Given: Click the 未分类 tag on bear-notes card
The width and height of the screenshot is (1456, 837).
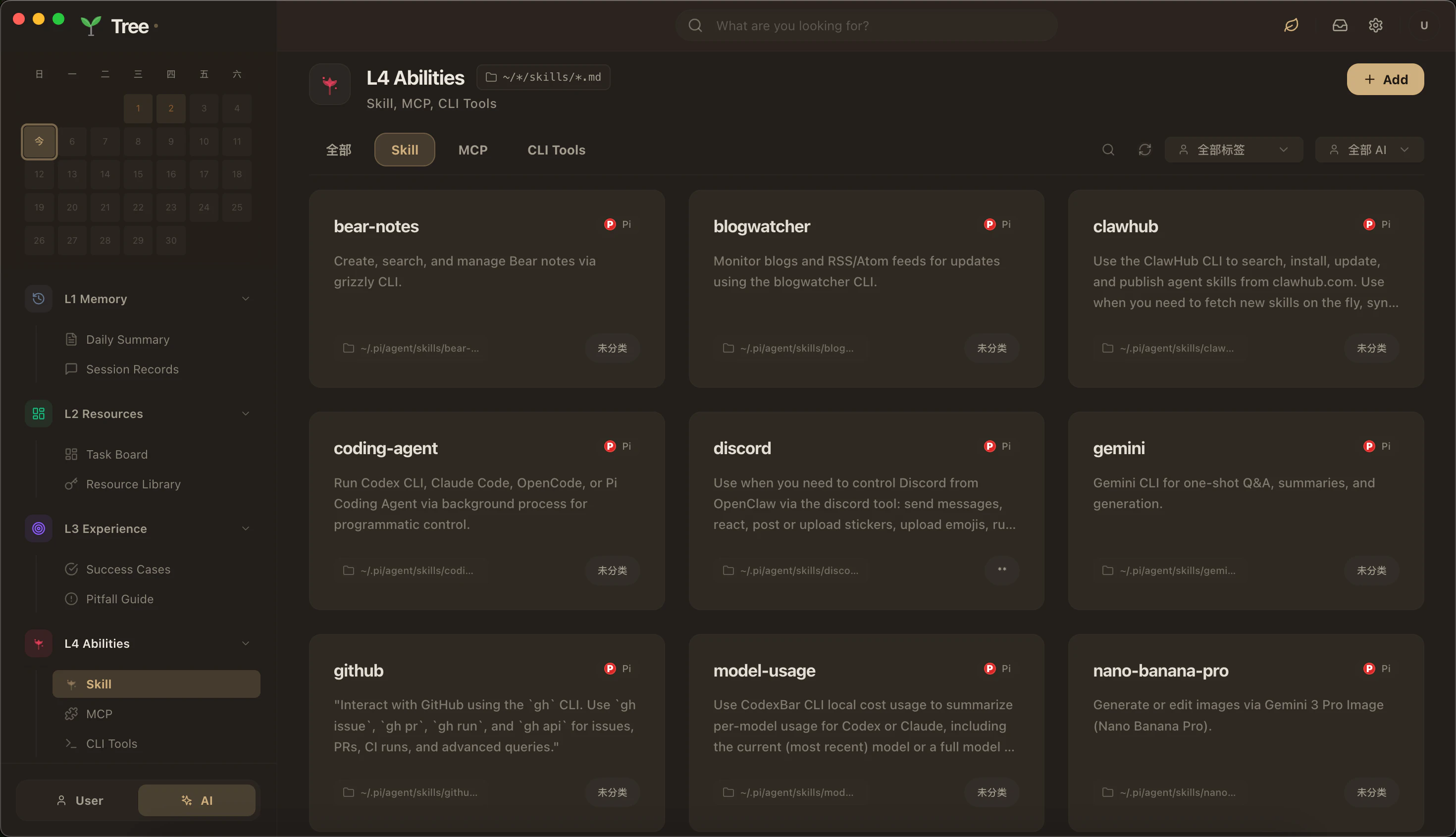Looking at the screenshot, I should [612, 348].
